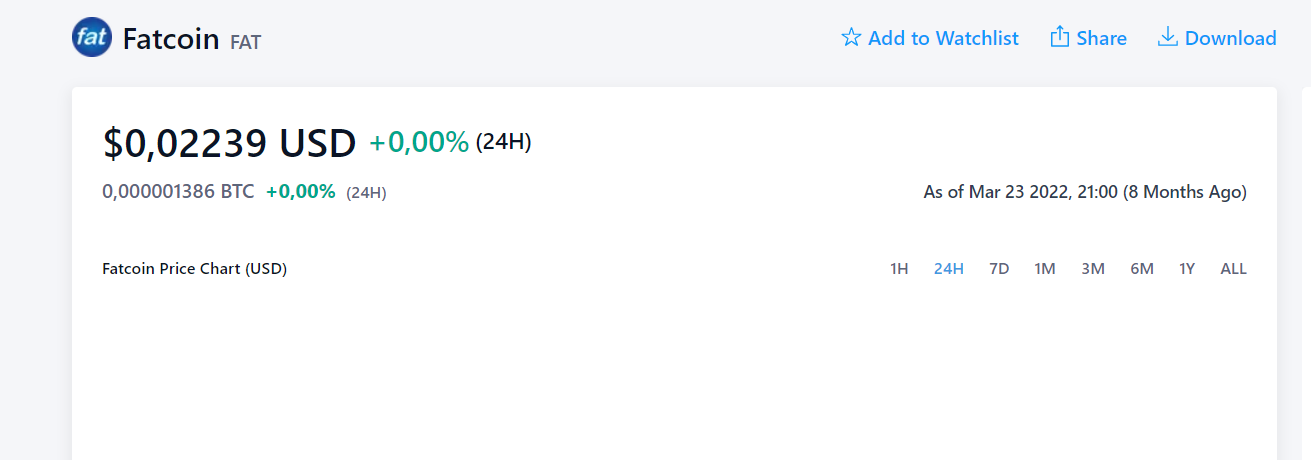Switch chart range to 1H

click(899, 269)
